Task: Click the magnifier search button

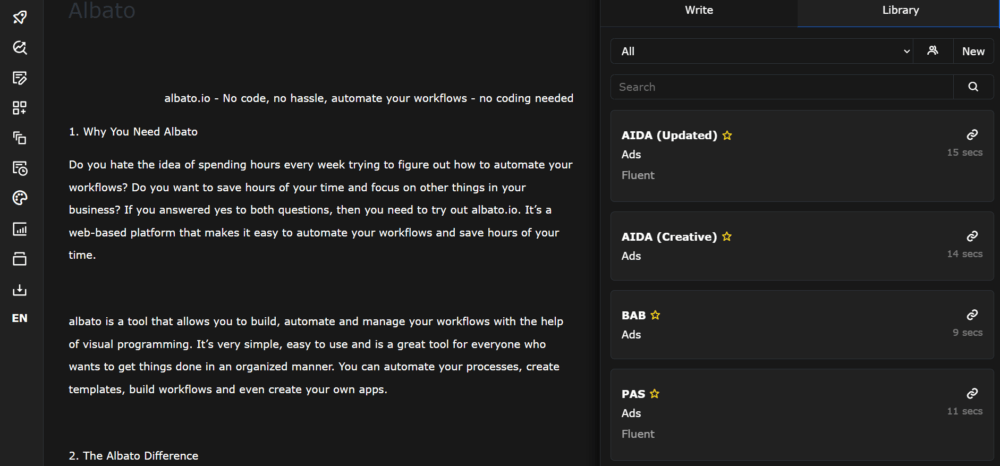Action: click(x=973, y=87)
